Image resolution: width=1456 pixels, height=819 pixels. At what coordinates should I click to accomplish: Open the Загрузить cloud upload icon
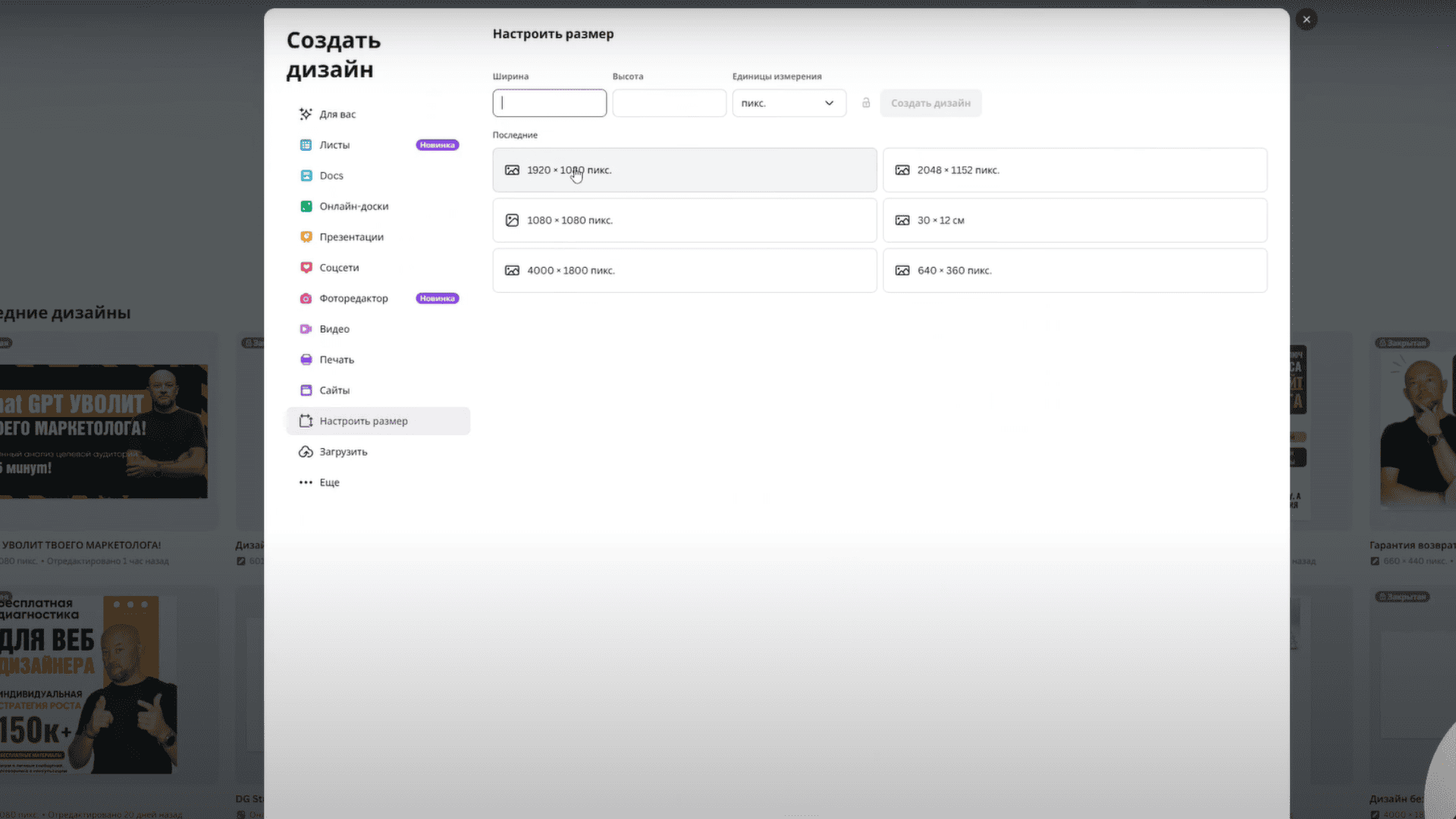(x=306, y=452)
